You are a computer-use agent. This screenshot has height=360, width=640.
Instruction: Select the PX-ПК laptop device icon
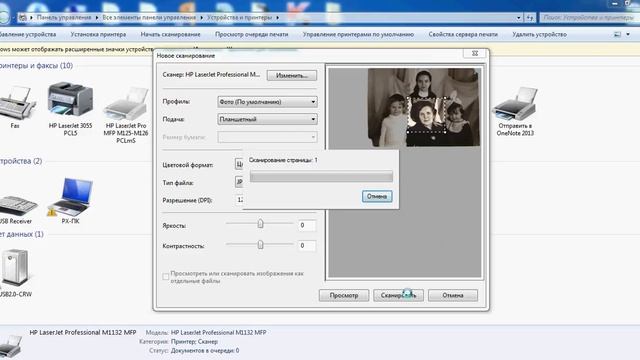point(71,198)
